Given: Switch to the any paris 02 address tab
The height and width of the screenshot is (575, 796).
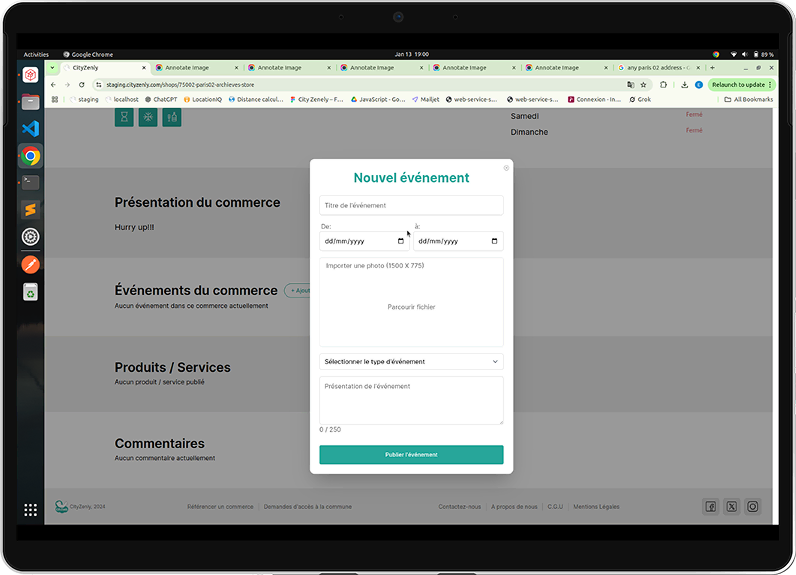Looking at the screenshot, I should [x=659, y=67].
